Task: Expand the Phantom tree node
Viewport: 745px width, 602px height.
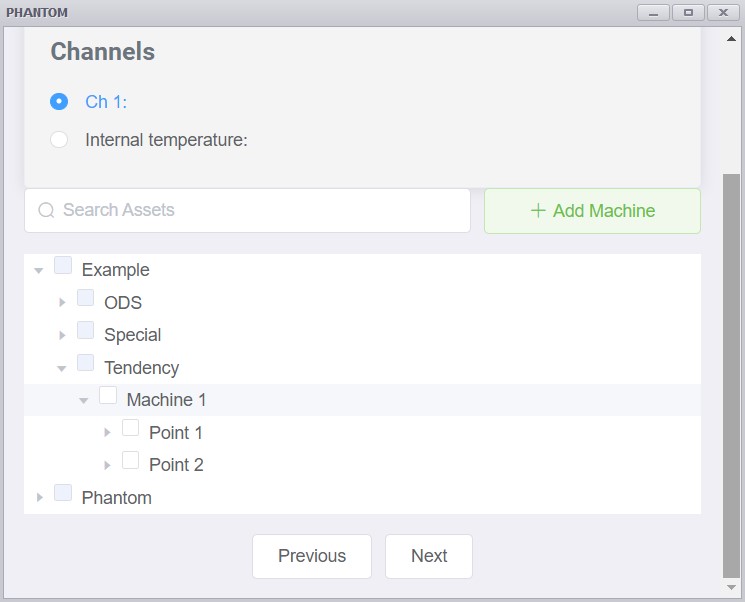Action: click(x=39, y=497)
